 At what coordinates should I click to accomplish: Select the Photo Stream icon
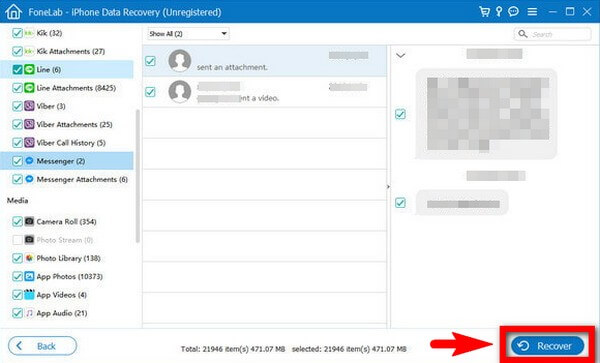[x=29, y=240]
